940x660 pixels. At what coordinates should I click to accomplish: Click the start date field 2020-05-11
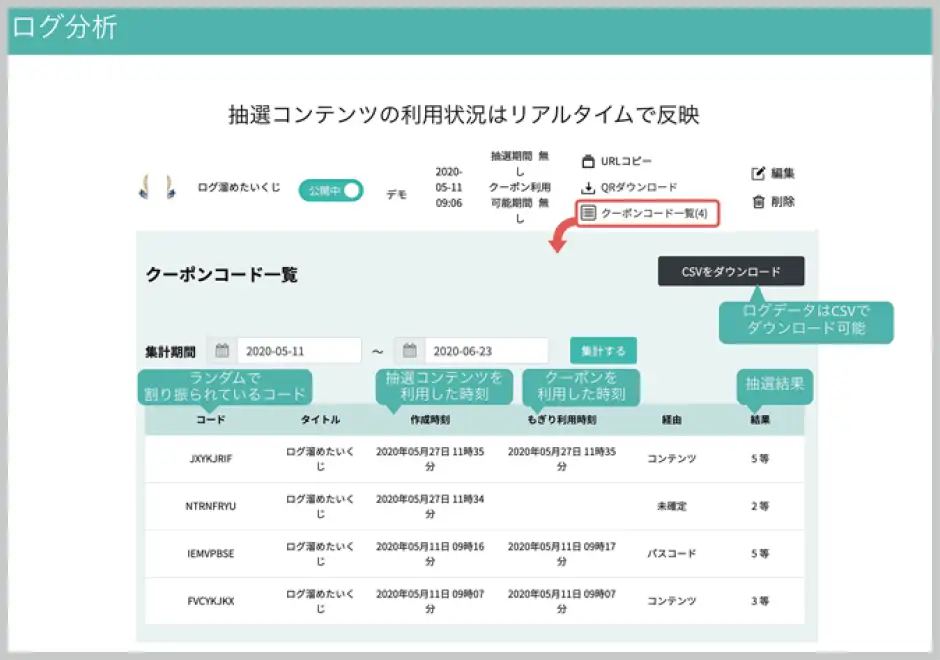point(298,351)
